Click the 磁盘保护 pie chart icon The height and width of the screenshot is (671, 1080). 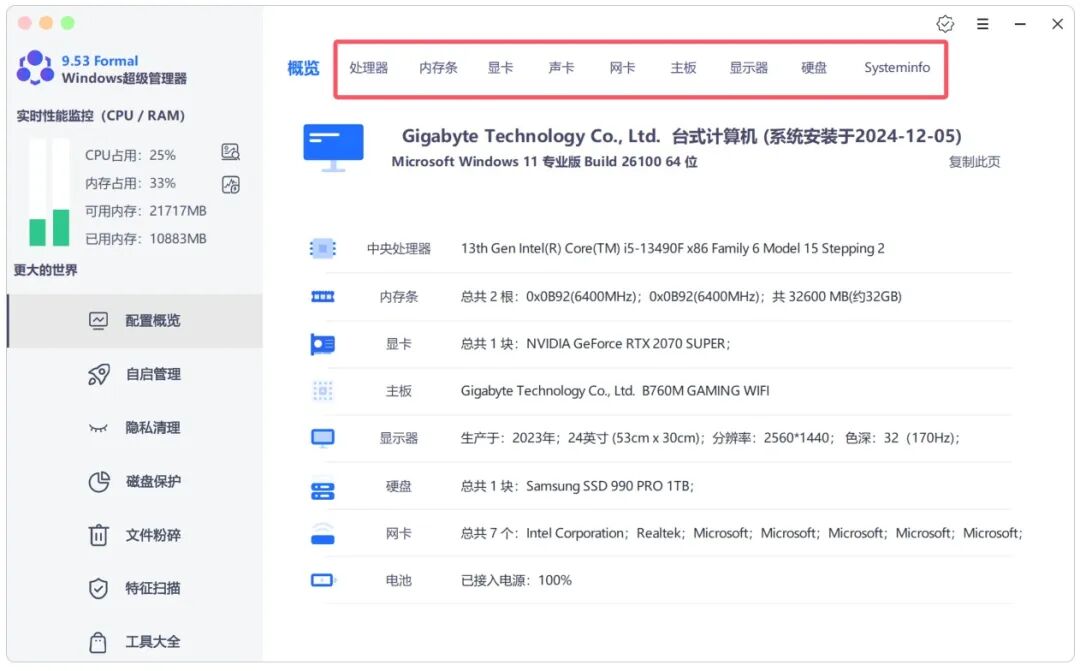tap(98, 482)
